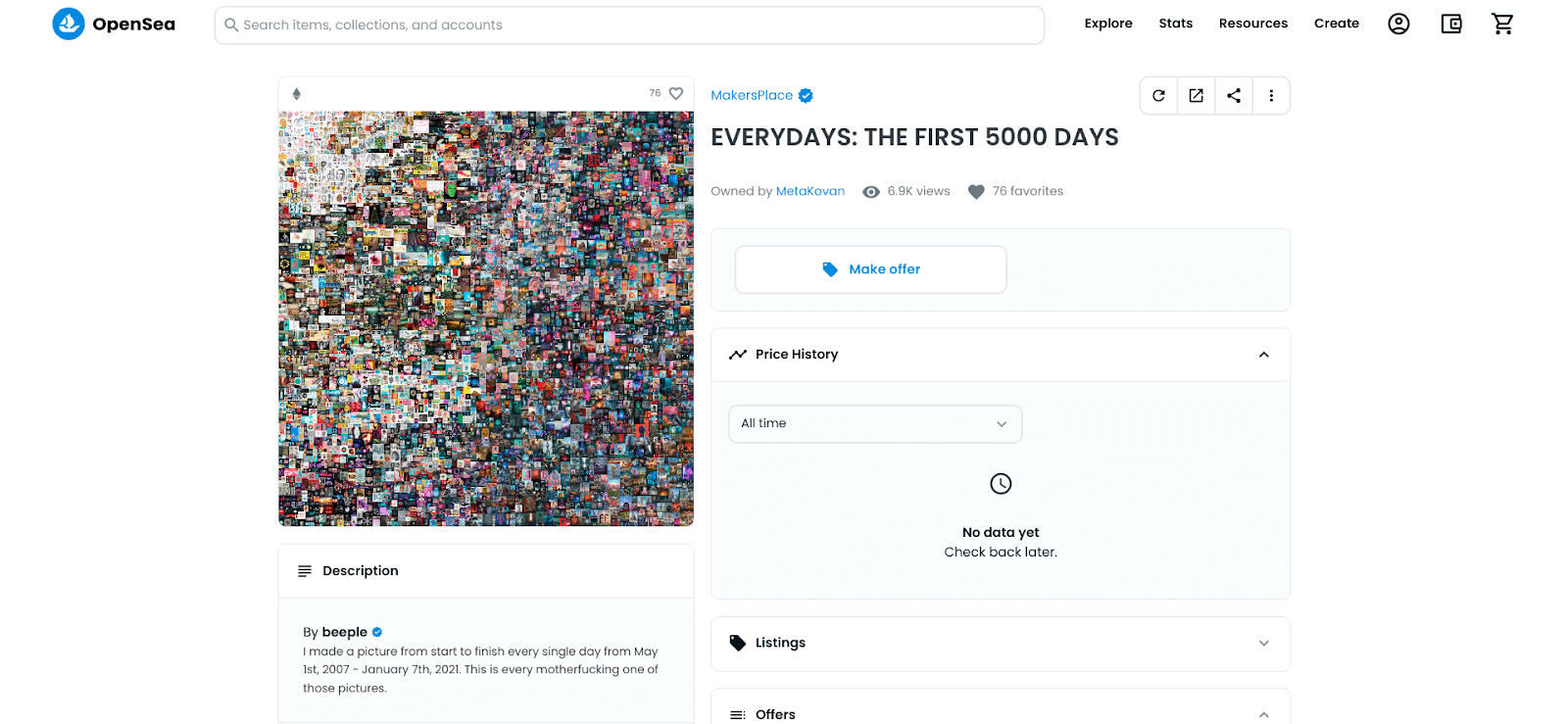1568x724 pixels.
Task: Click the search items and collections field
Action: pyautogui.click(x=629, y=25)
